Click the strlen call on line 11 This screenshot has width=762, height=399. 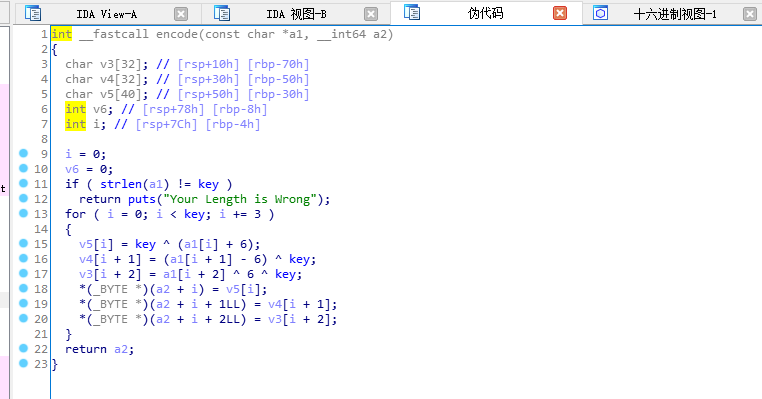pos(121,184)
